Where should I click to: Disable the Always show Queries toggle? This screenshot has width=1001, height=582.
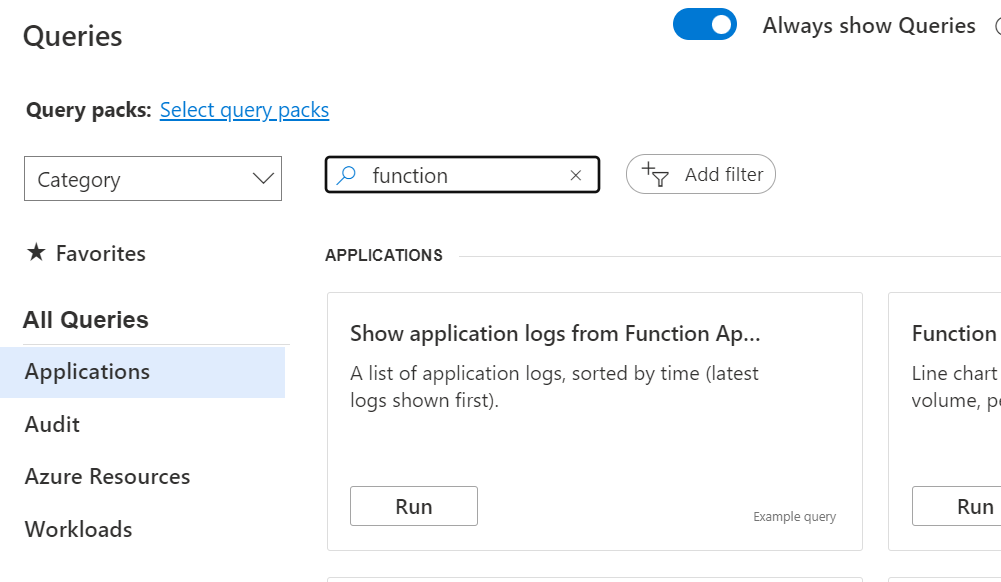(x=705, y=24)
